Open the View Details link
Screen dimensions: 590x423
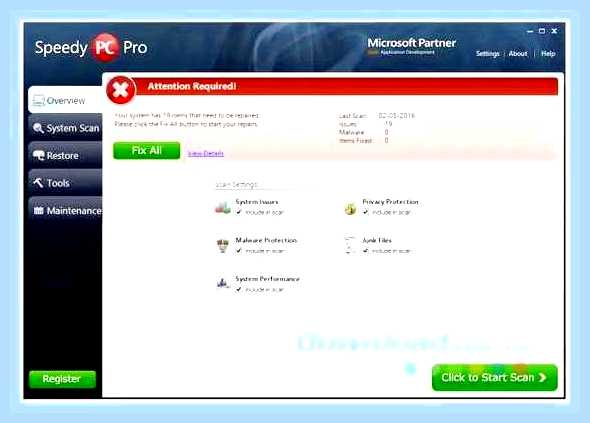pyautogui.click(x=205, y=154)
